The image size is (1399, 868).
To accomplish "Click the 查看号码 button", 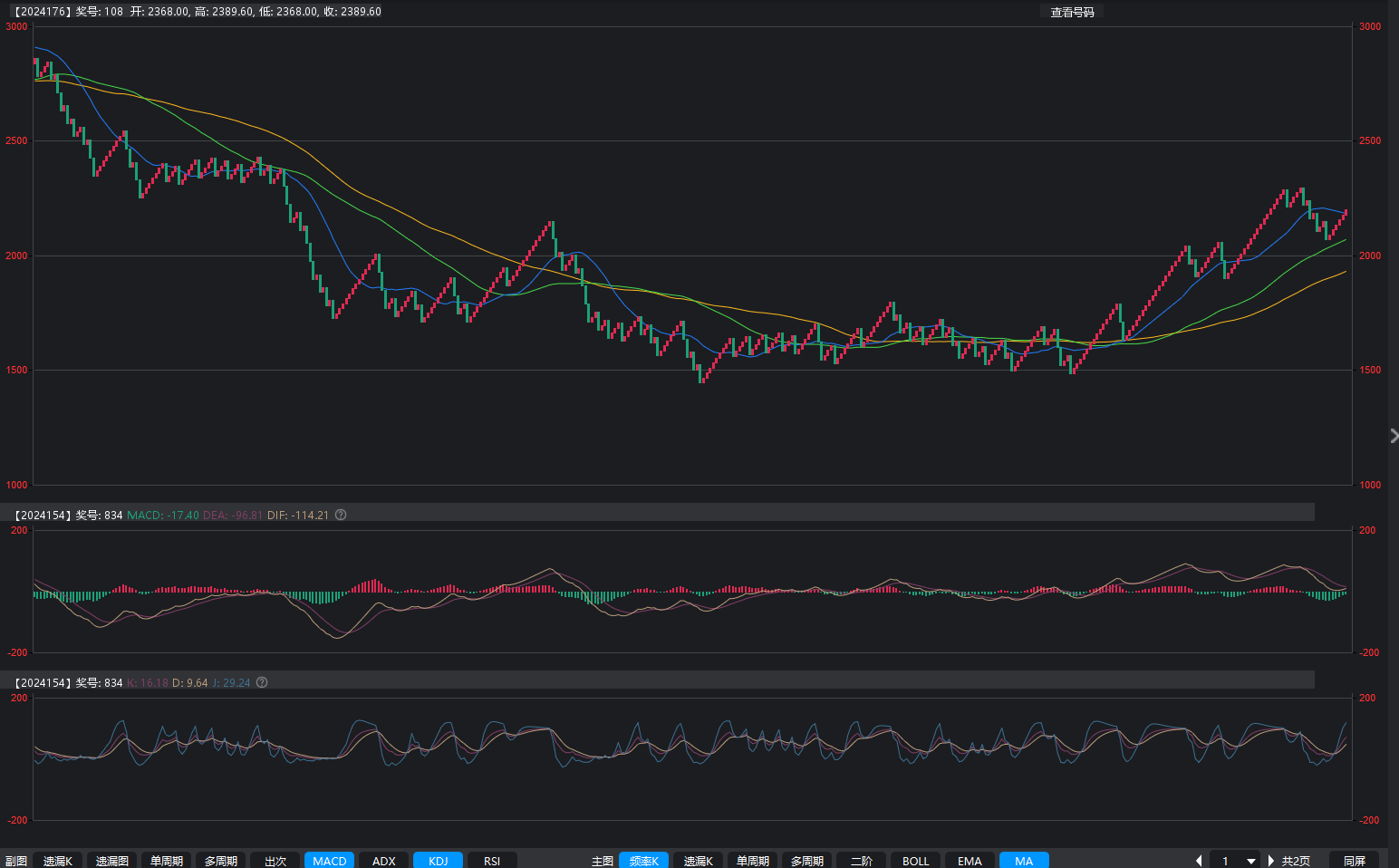I will (1072, 12).
